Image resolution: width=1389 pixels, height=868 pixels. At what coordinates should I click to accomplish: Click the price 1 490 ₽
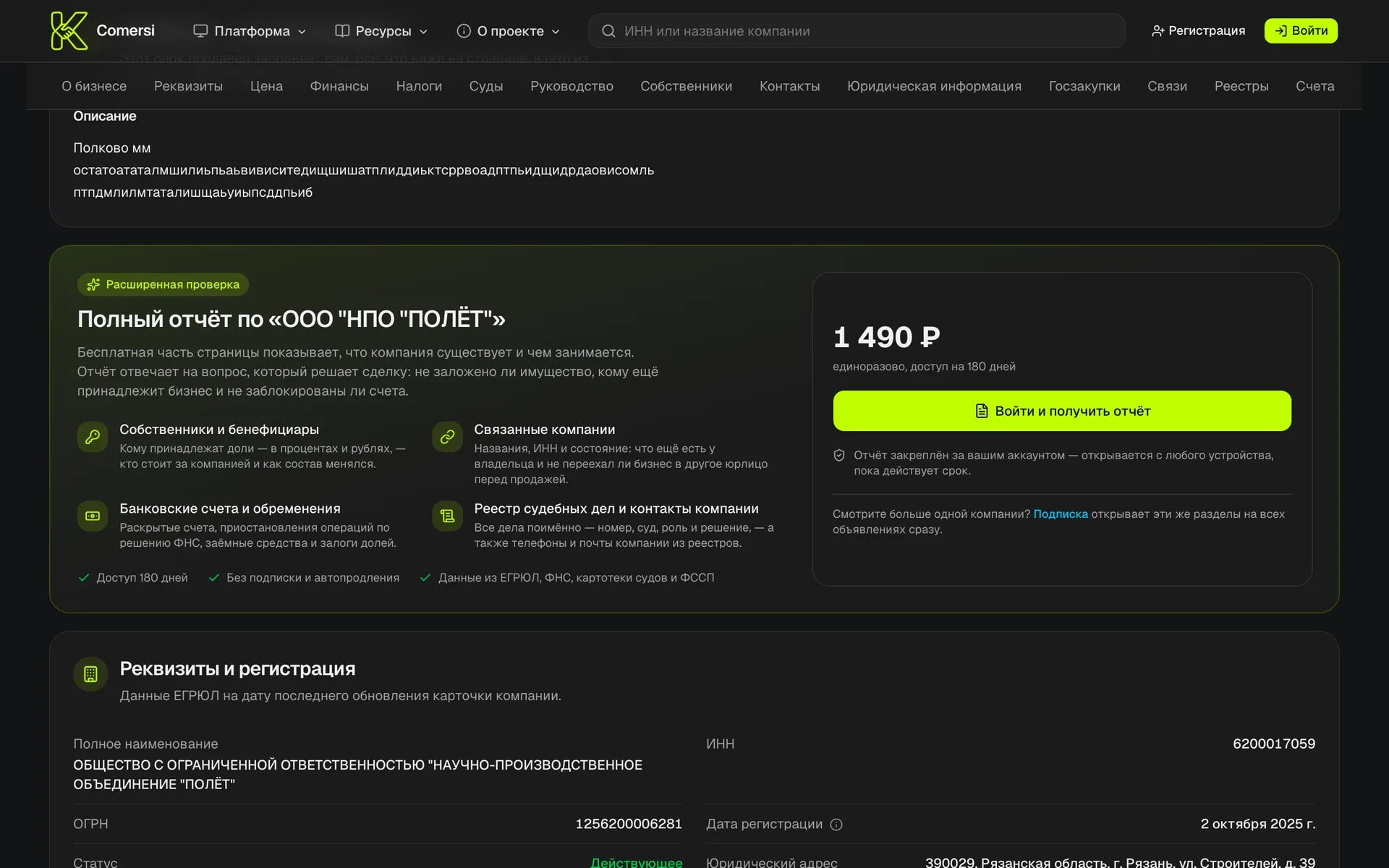tap(886, 337)
